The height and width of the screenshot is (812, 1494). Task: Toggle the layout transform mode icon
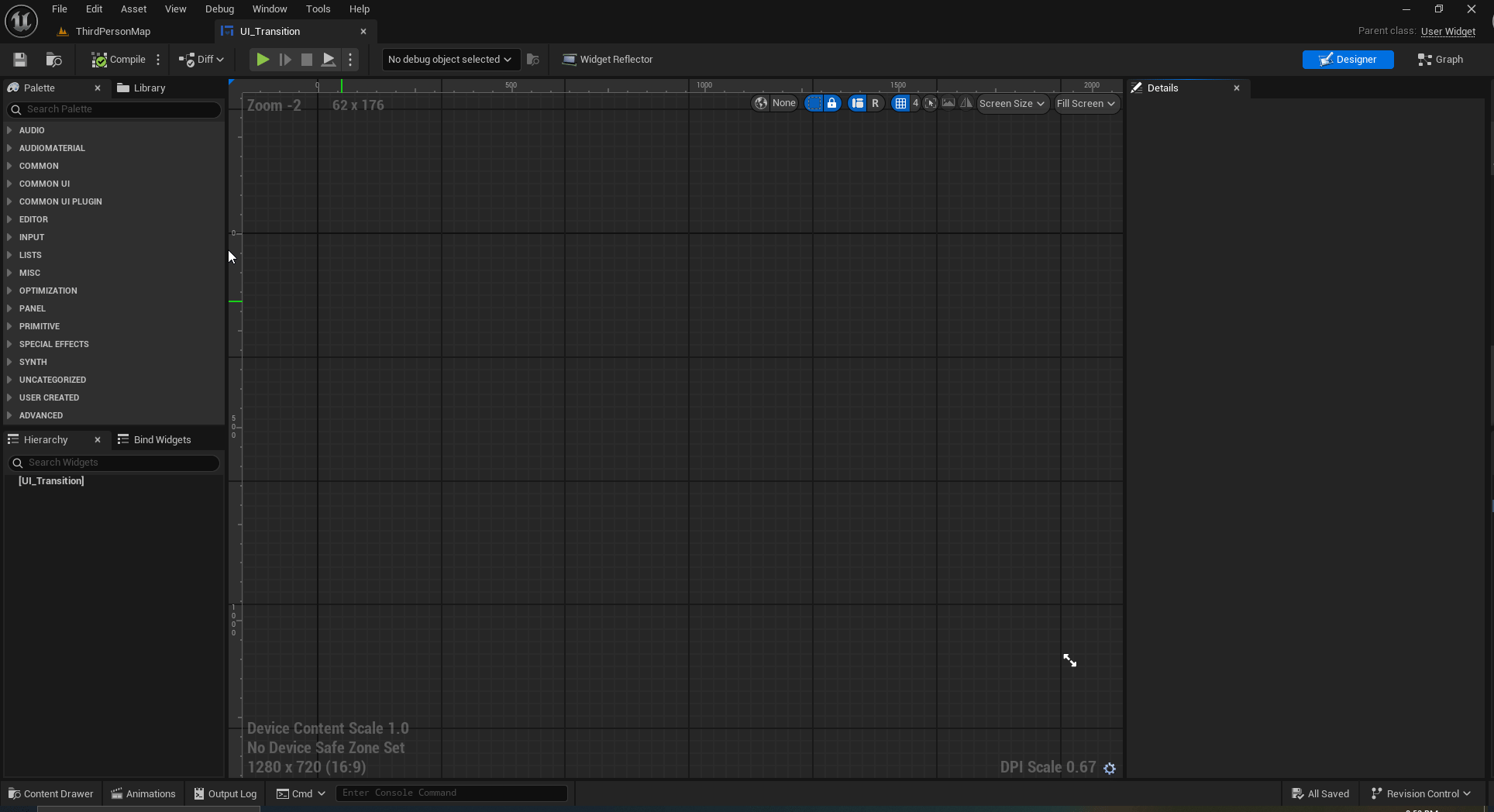(858, 103)
